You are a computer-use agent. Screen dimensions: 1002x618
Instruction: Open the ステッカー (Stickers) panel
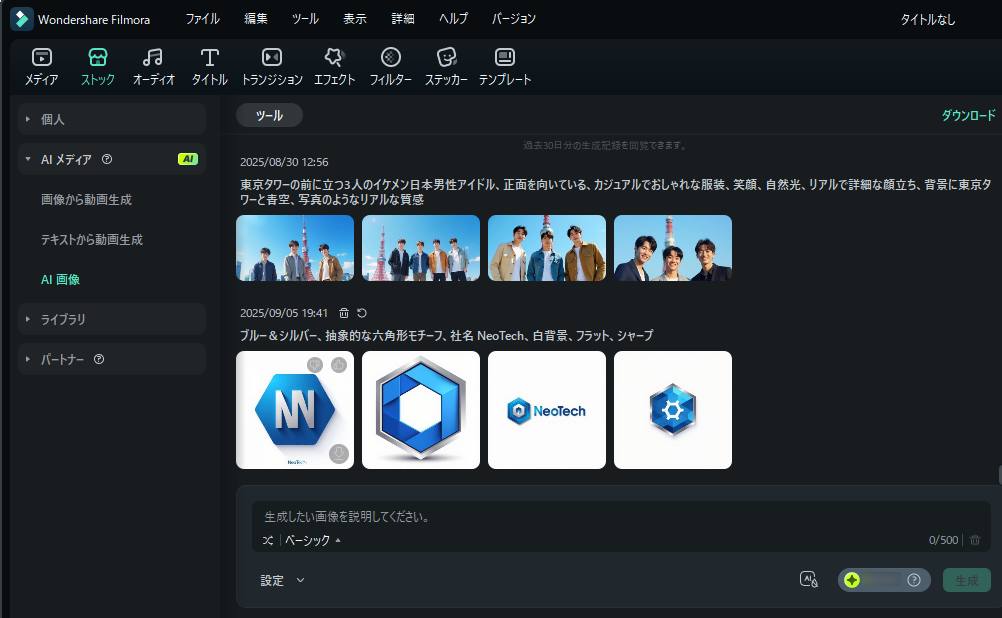pyautogui.click(x=446, y=66)
